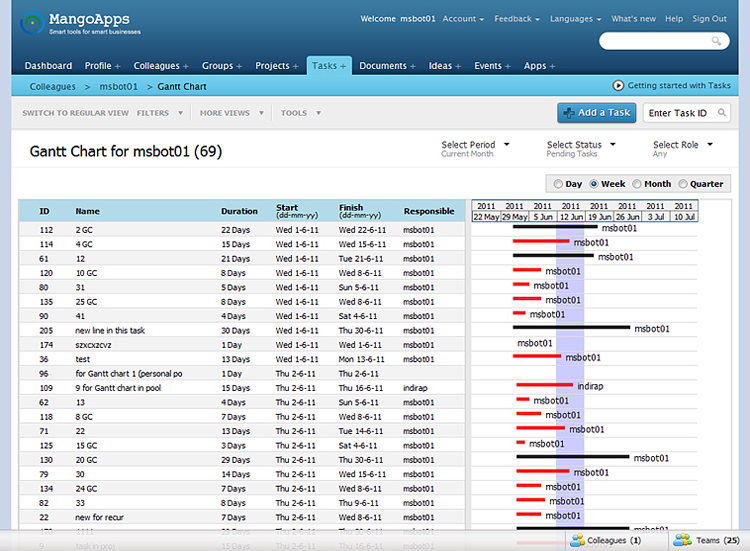Click the plus icon next to Events
This screenshot has height=551, width=750.
click(x=508, y=66)
